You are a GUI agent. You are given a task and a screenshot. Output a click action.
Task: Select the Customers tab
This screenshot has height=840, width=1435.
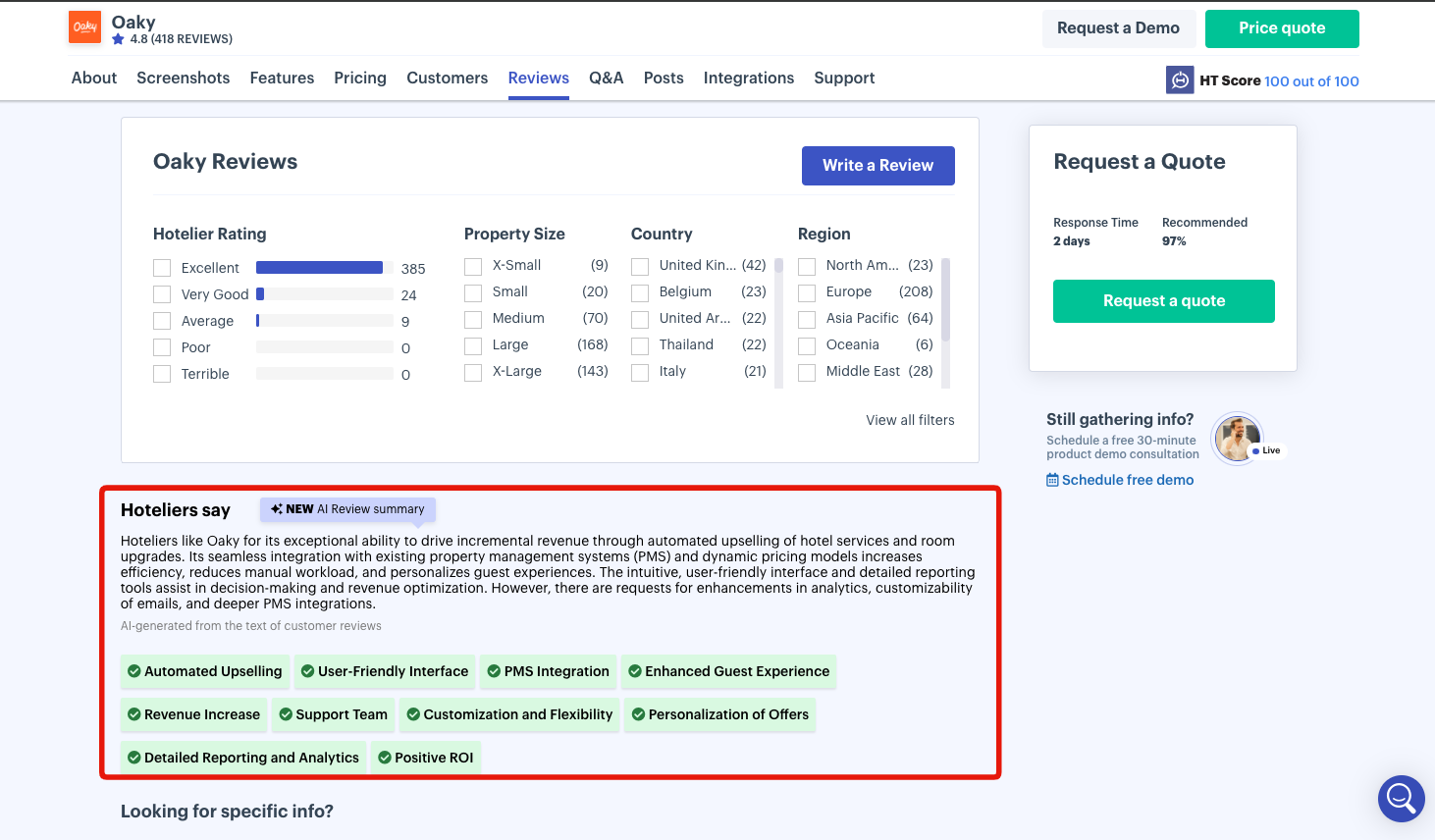tap(448, 78)
